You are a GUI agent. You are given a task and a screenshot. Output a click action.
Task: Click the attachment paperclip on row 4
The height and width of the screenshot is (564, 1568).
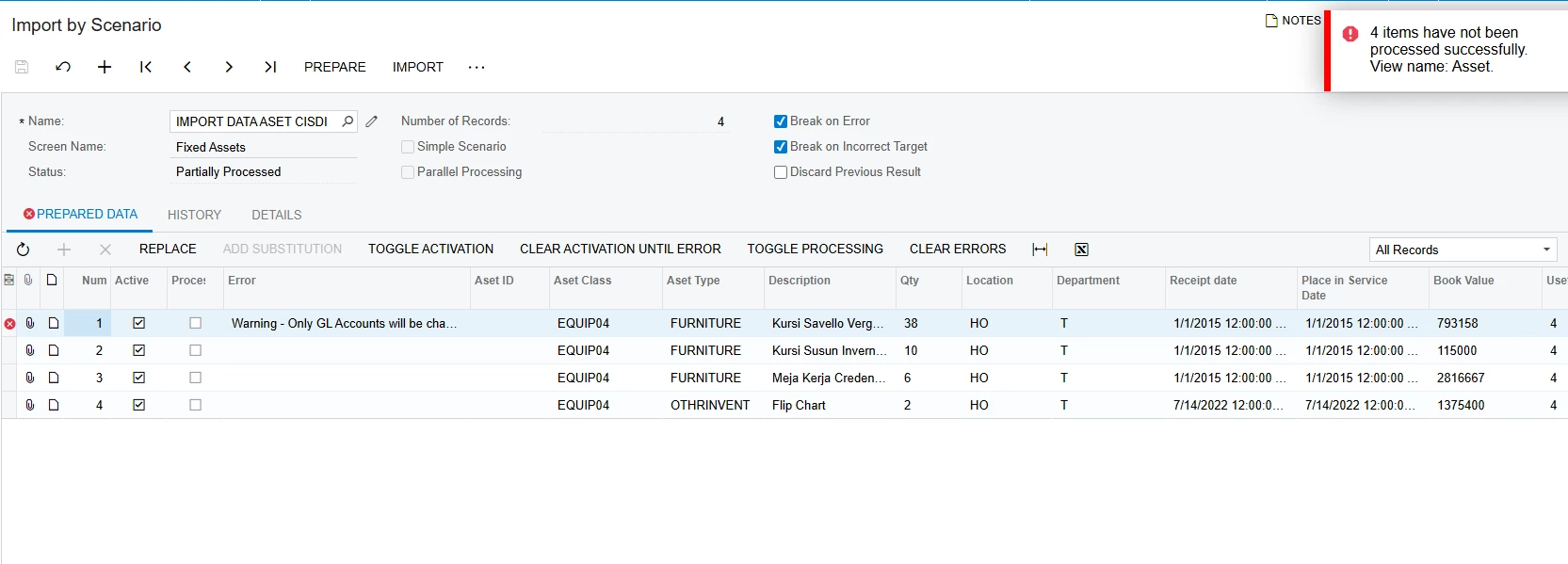tap(30, 405)
